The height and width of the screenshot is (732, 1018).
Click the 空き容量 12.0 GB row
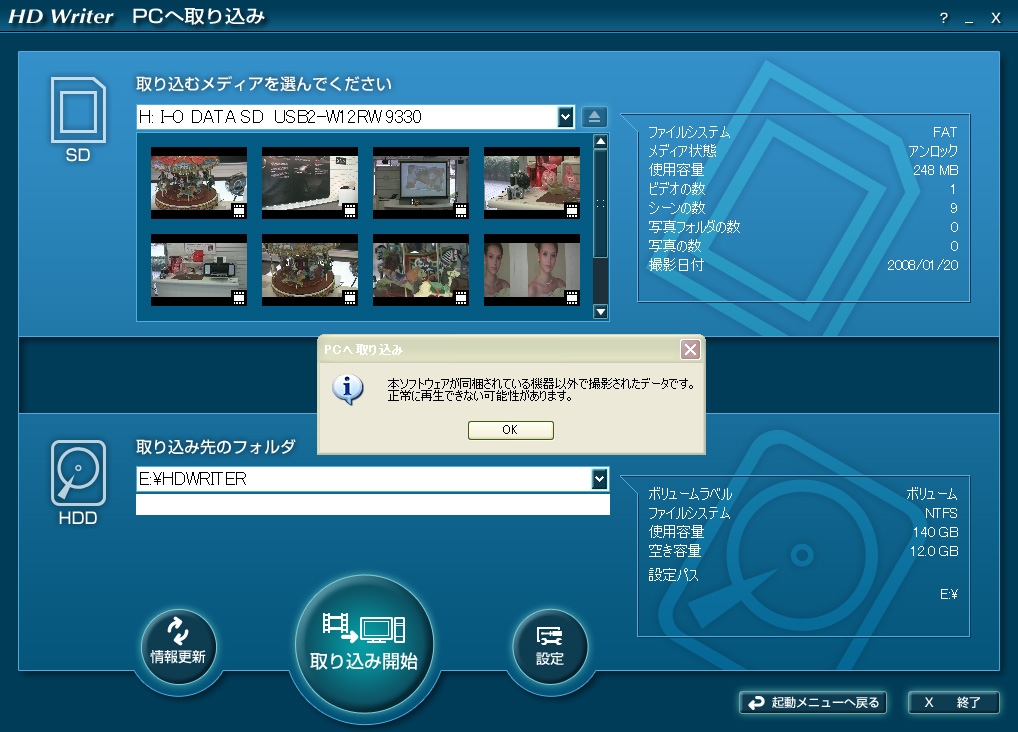pos(803,551)
